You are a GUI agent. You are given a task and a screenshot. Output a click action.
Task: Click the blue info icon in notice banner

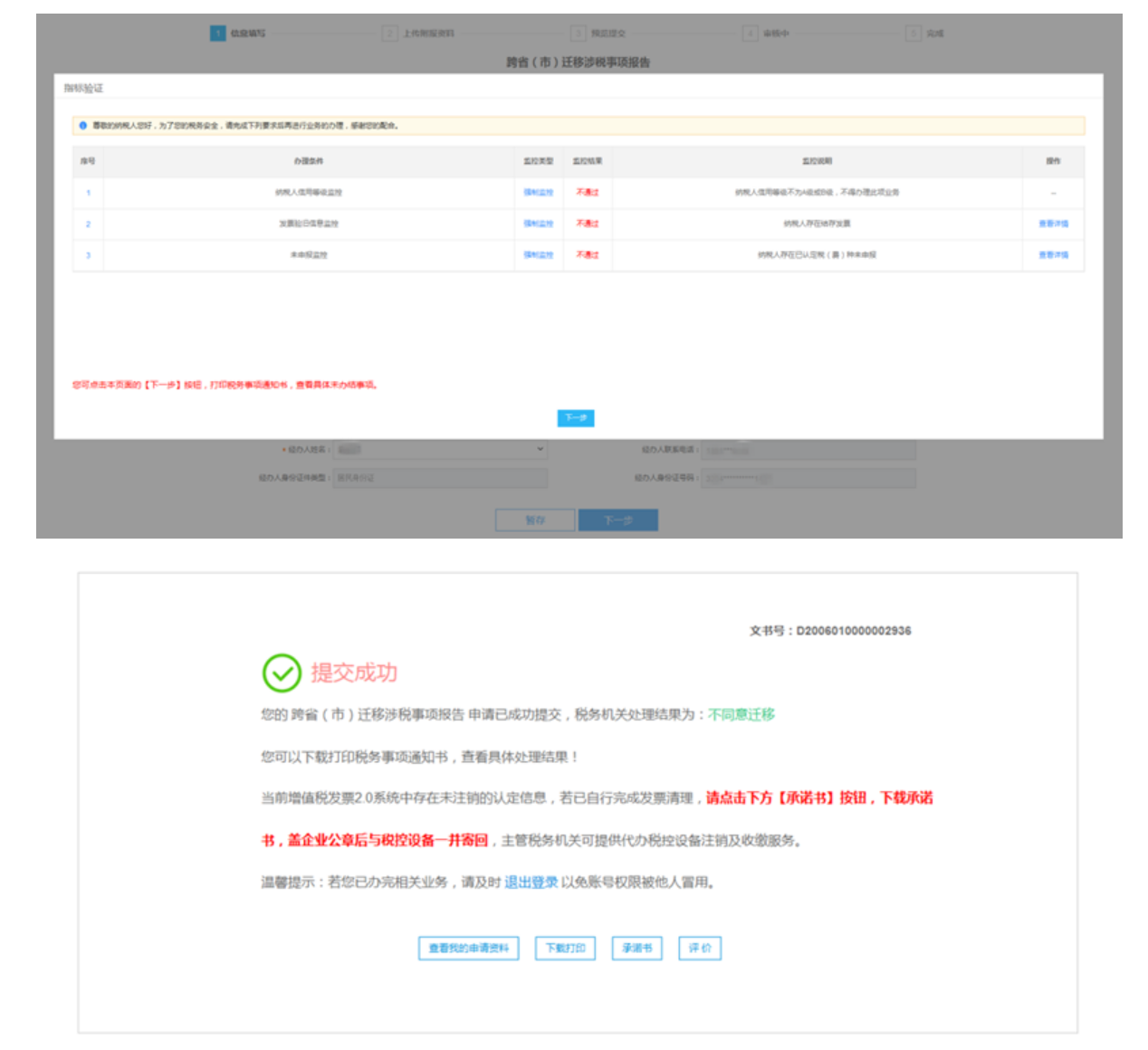82,126
